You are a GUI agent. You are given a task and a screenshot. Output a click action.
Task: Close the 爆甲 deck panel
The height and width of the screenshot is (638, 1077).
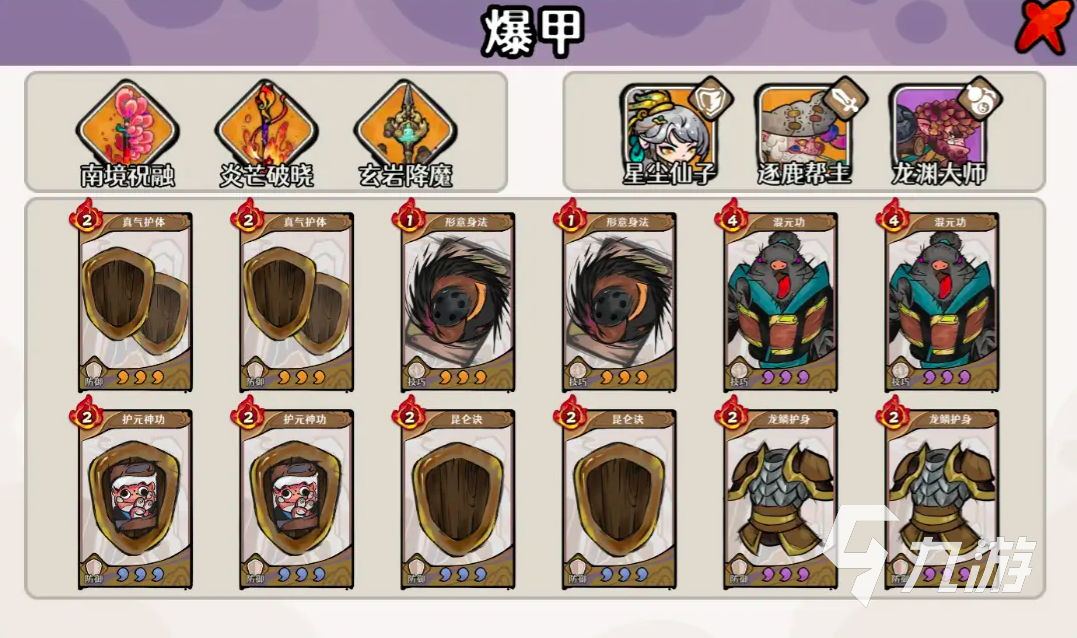pos(1044,27)
